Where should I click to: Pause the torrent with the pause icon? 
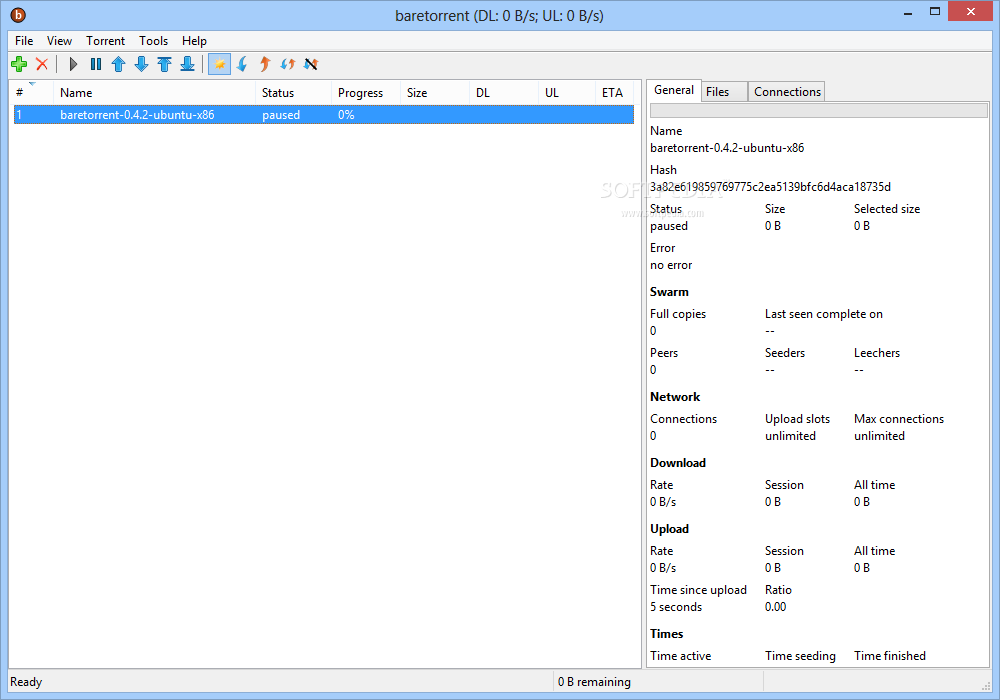click(96, 64)
